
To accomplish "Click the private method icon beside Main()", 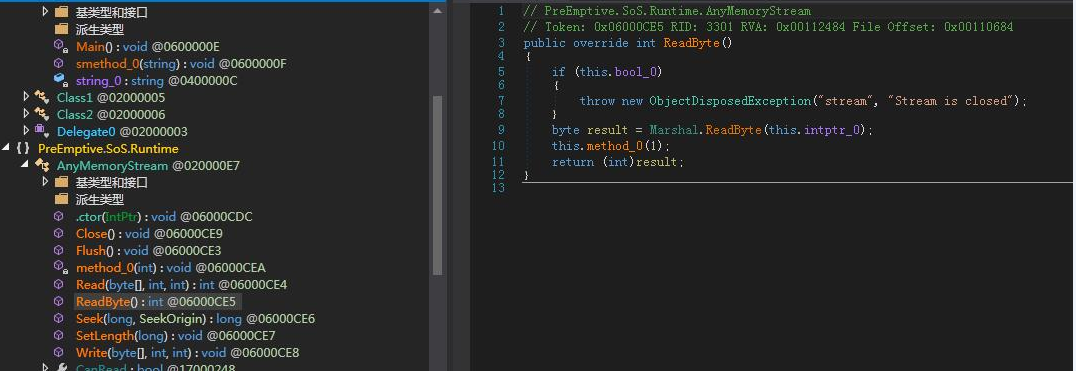I will (61, 46).
